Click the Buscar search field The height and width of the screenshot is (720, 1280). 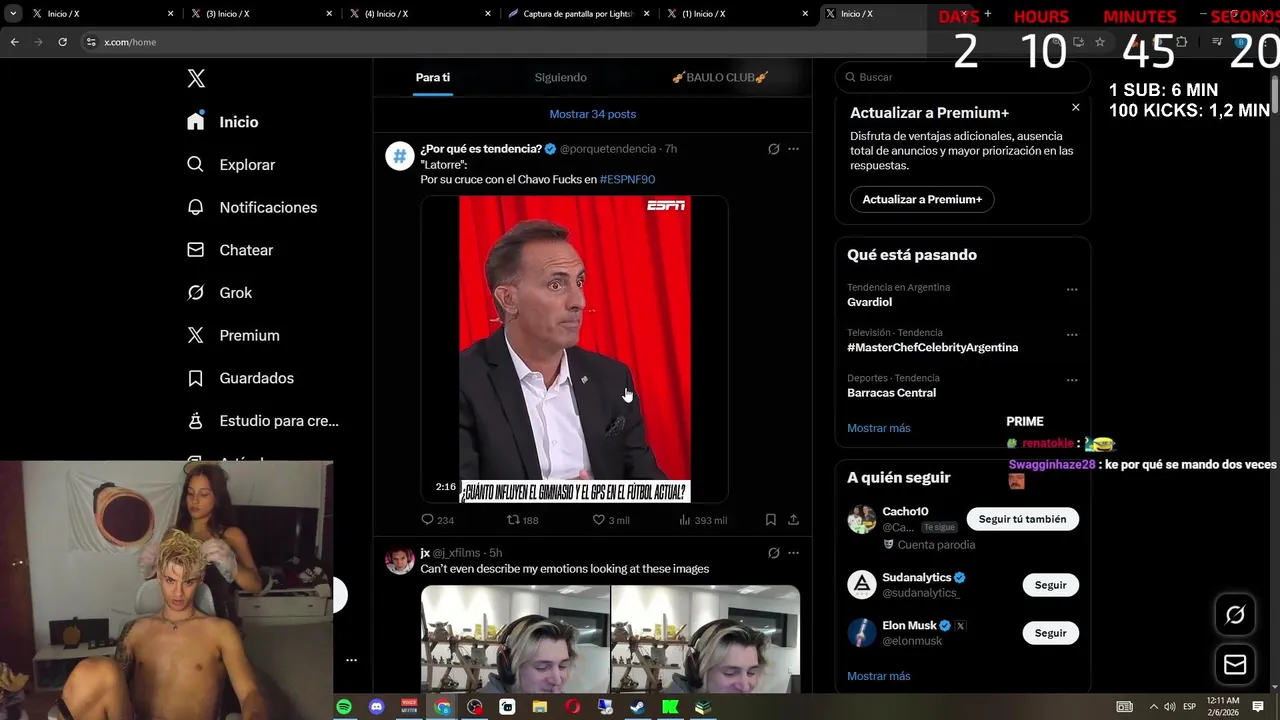[963, 77]
